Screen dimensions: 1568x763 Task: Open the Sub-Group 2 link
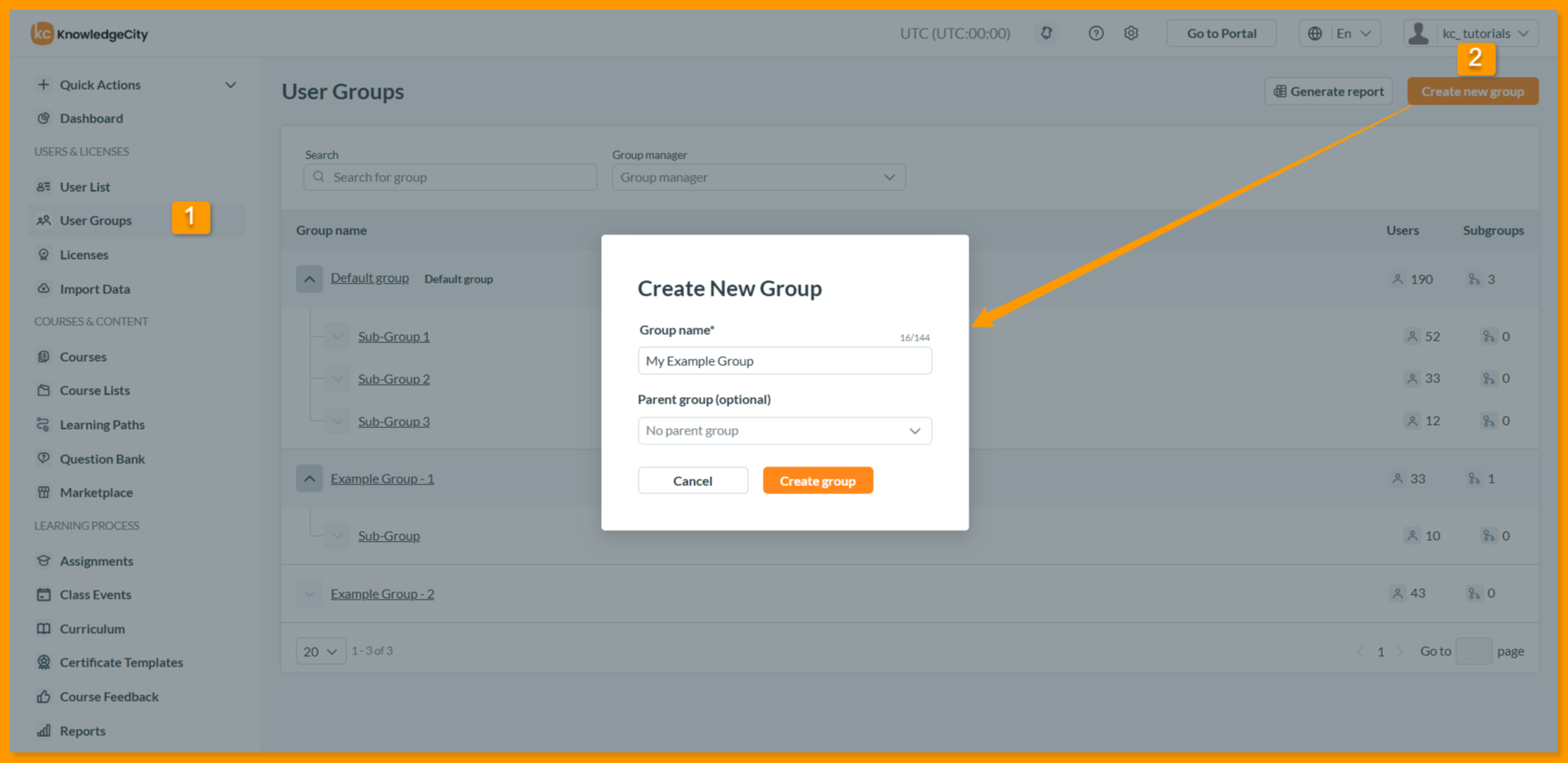[x=394, y=379]
